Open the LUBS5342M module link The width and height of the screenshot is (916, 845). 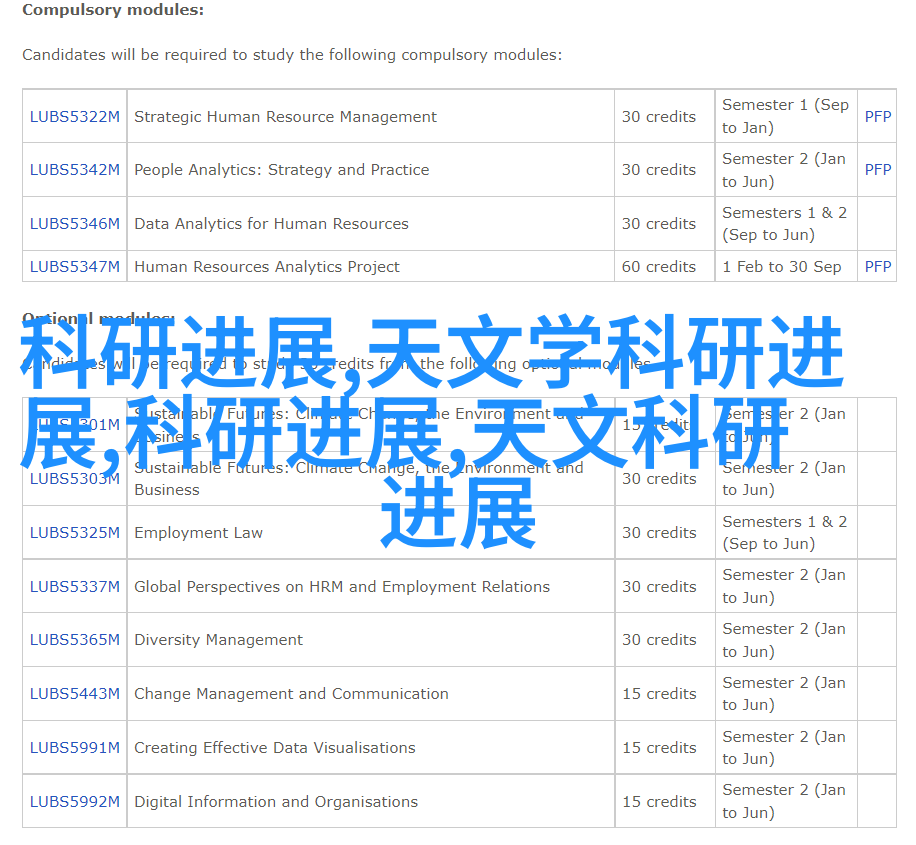click(x=75, y=170)
